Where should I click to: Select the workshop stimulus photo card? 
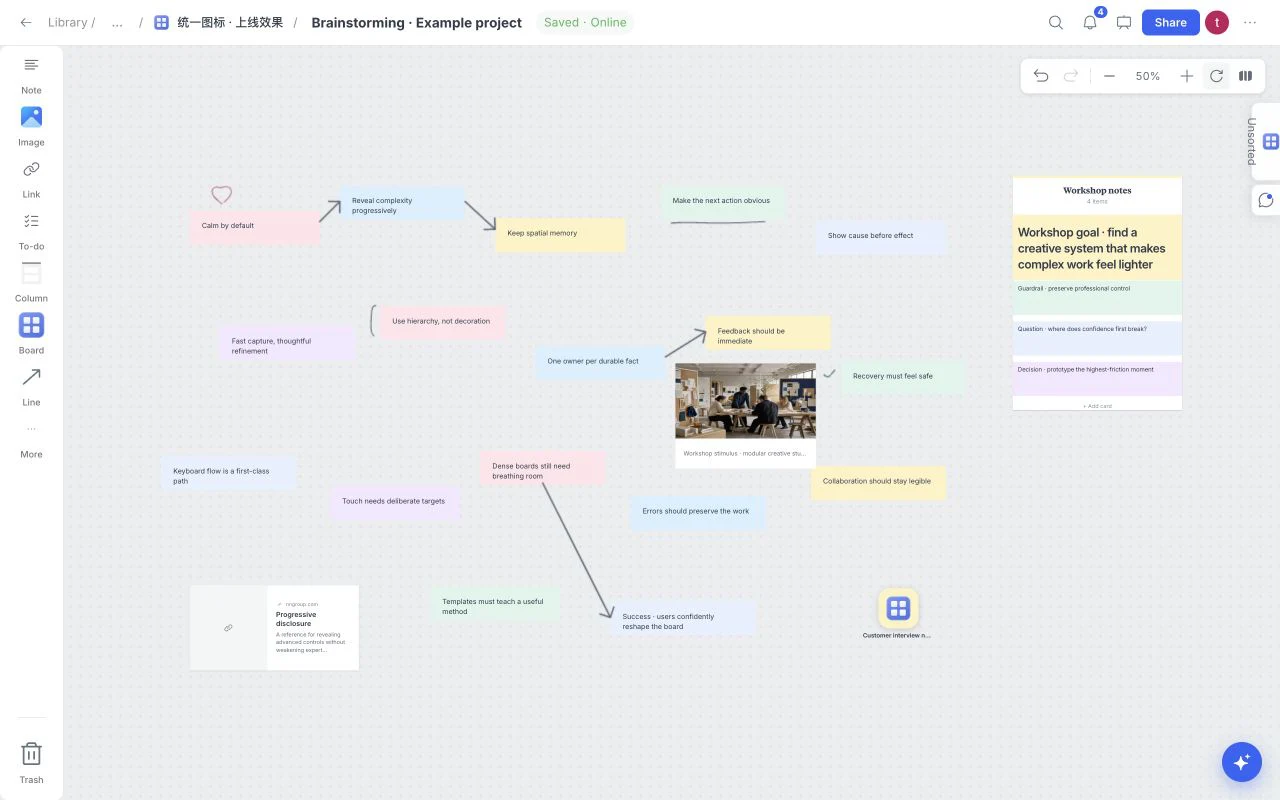pos(745,415)
